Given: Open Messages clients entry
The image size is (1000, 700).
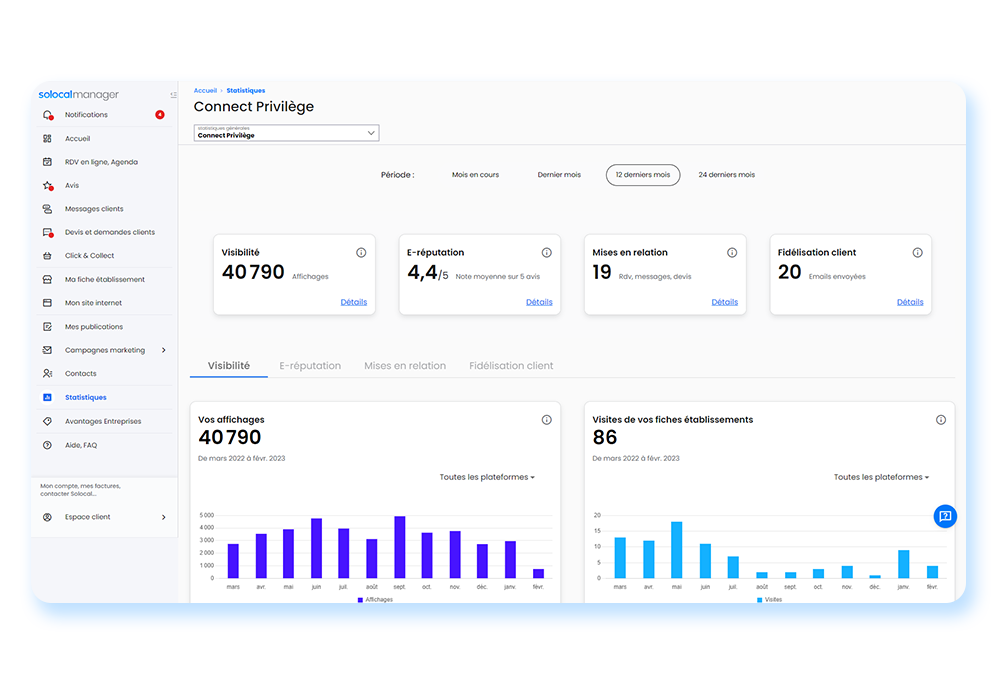Looking at the screenshot, I should [x=94, y=209].
